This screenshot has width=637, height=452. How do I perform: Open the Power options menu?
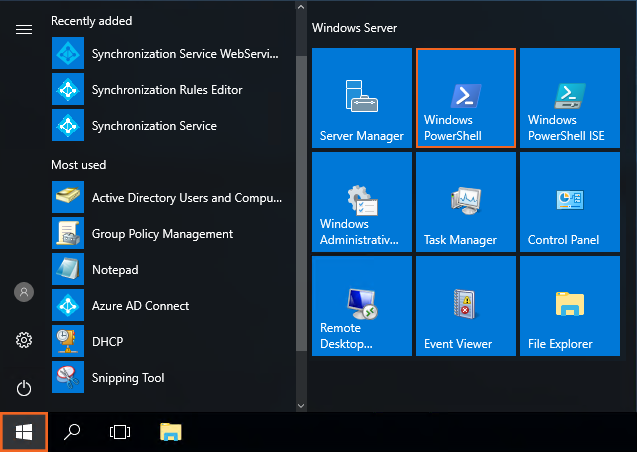tap(24, 388)
